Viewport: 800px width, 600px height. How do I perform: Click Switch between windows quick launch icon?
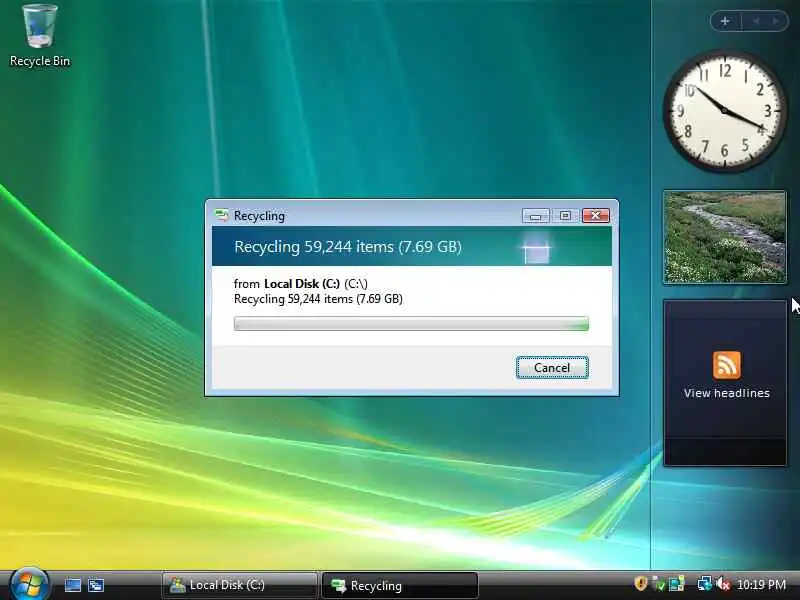click(96, 585)
